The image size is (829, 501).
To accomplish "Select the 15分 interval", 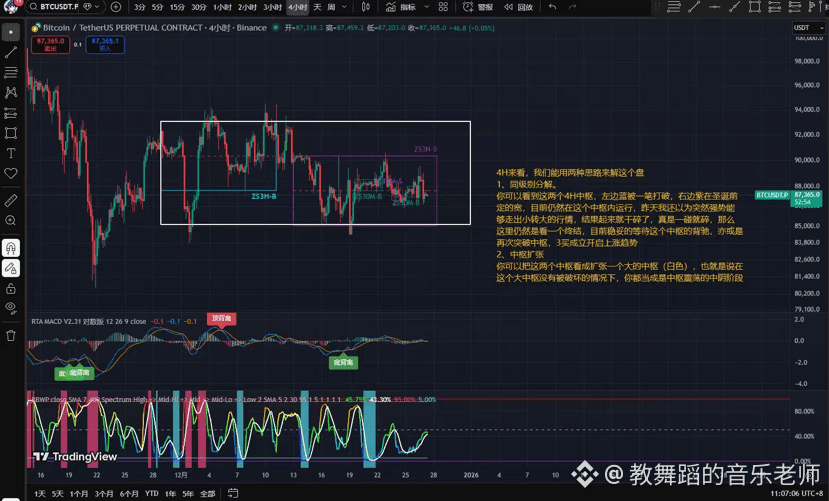I will [x=177, y=7].
